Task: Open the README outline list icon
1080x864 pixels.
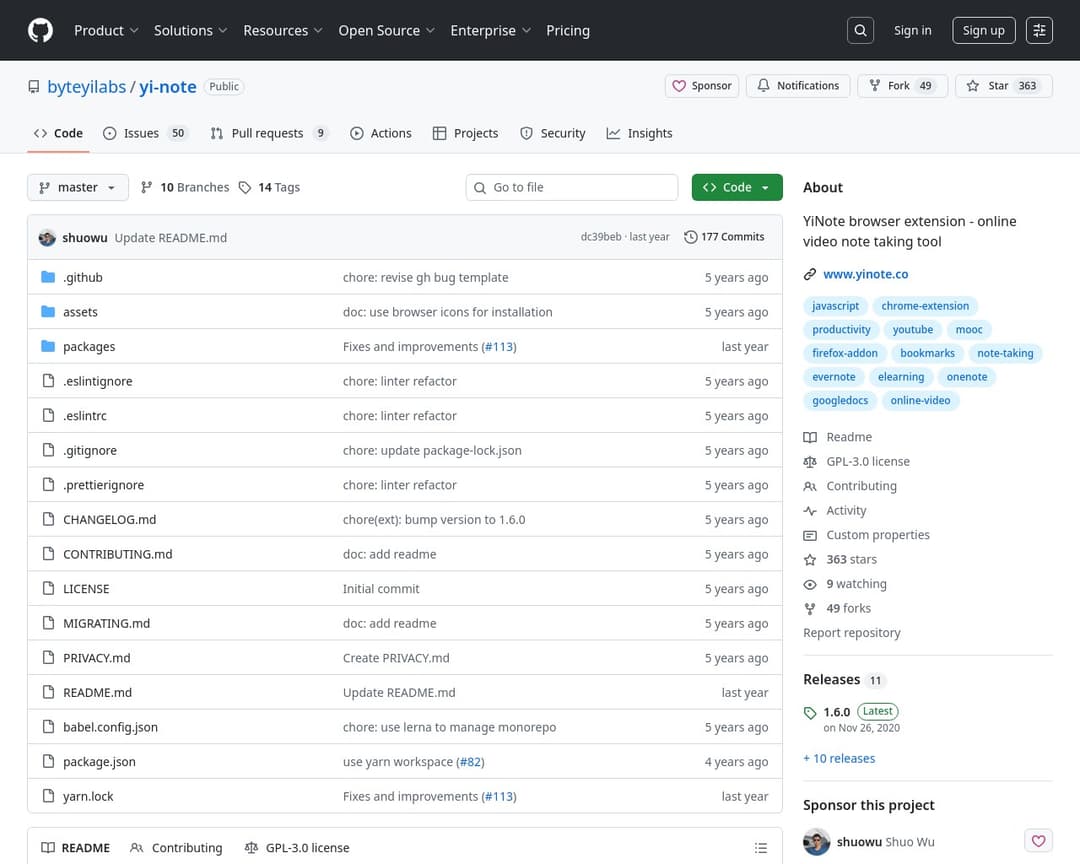Action: tap(761, 847)
